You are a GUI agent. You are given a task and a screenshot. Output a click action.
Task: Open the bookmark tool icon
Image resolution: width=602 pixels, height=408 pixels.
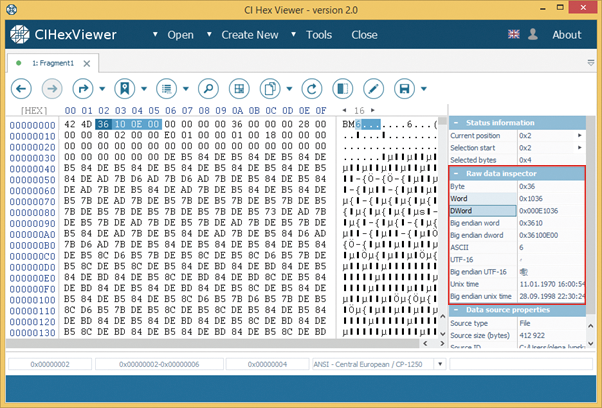pyautogui.click(x=125, y=89)
